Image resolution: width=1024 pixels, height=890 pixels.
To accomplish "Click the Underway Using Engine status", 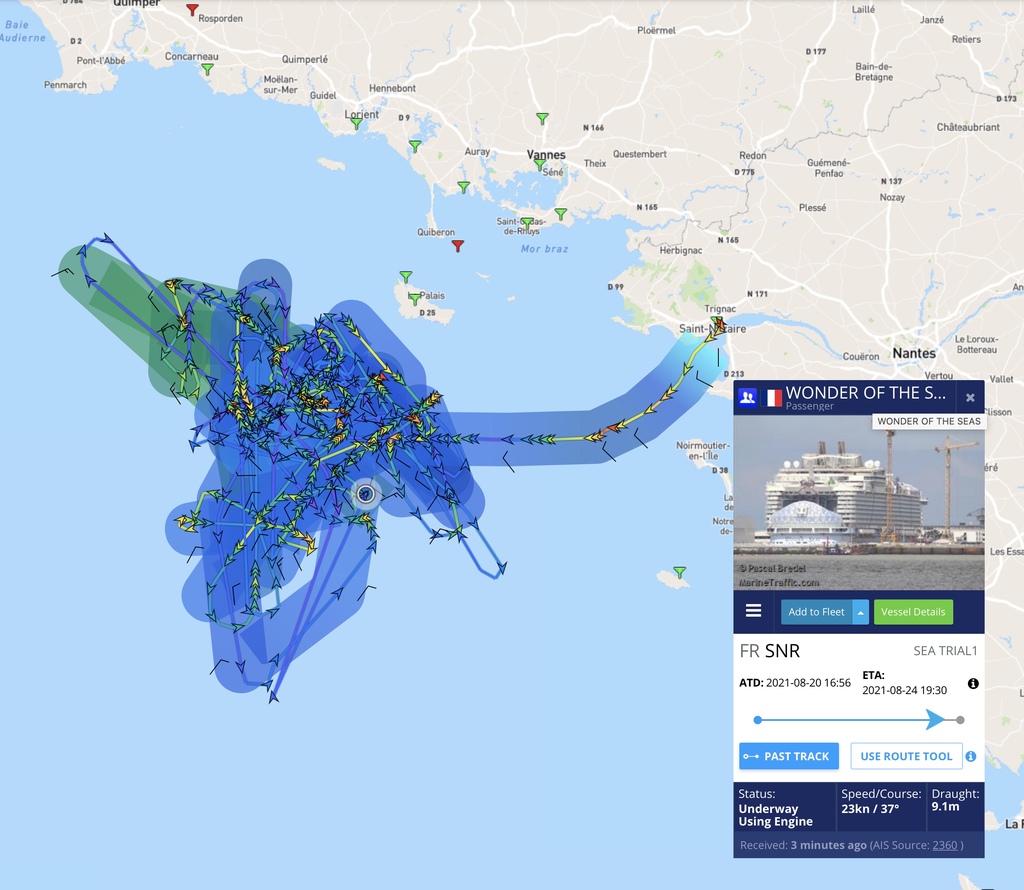I will [776, 815].
